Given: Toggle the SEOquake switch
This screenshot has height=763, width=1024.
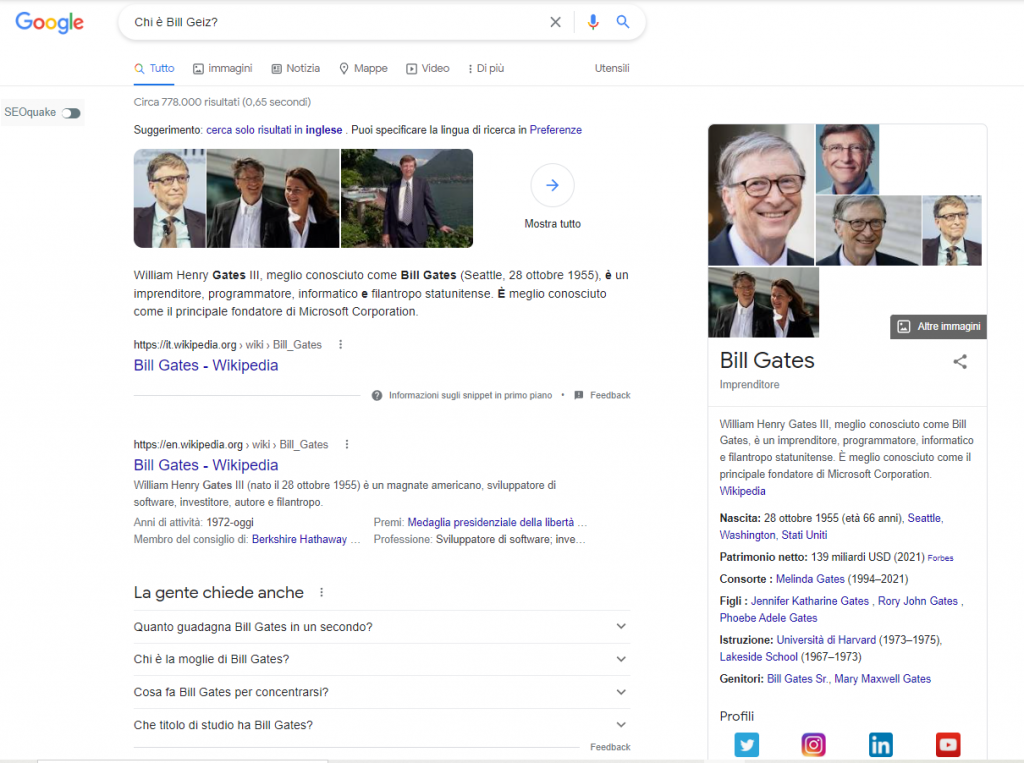Looking at the screenshot, I should pyautogui.click(x=71, y=113).
